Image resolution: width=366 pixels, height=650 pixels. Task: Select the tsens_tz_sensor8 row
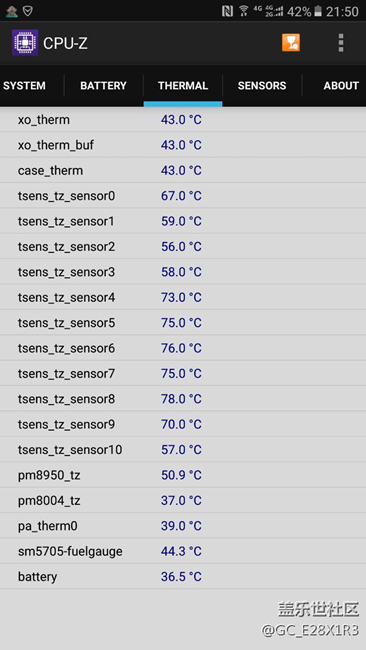pos(183,399)
